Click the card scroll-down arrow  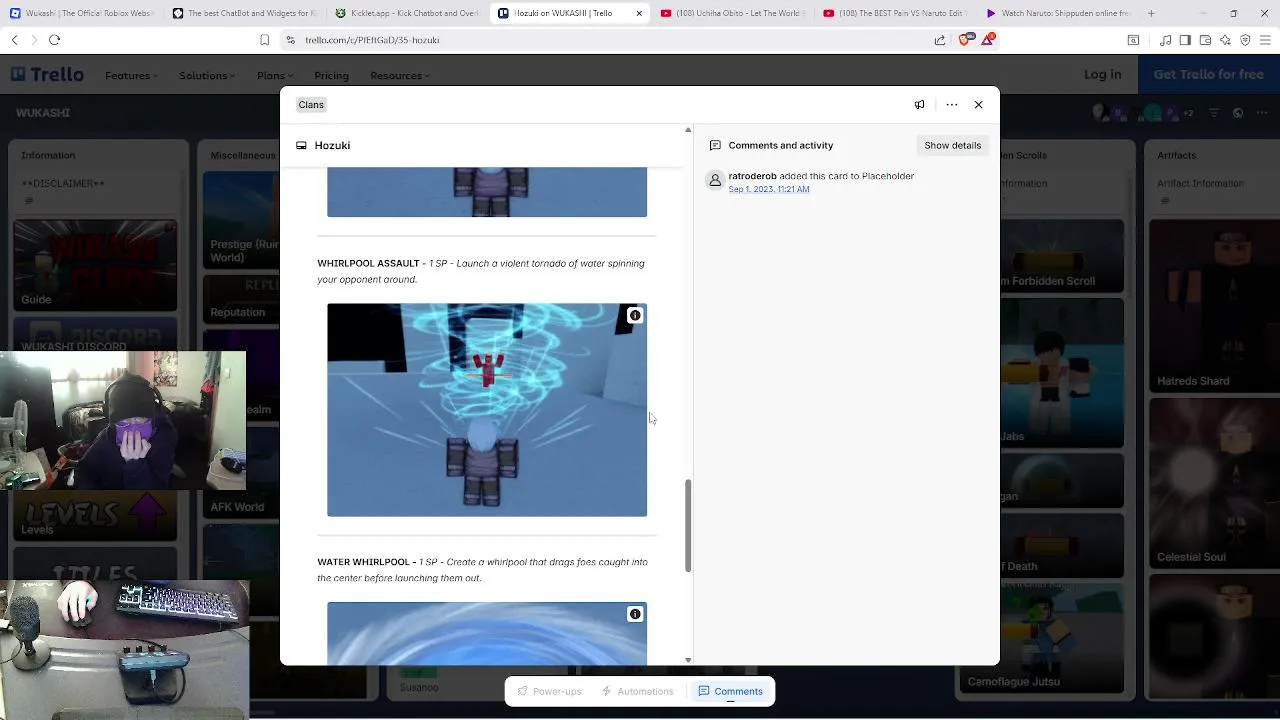688,660
